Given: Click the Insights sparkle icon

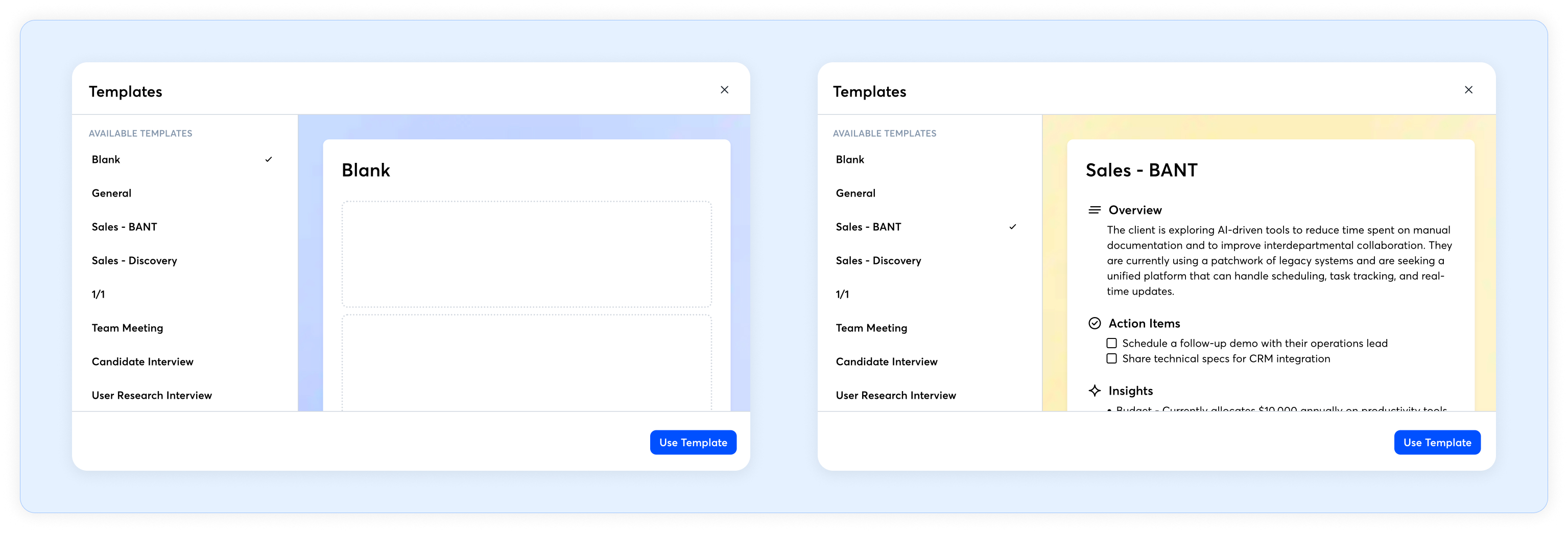Looking at the screenshot, I should (1094, 391).
